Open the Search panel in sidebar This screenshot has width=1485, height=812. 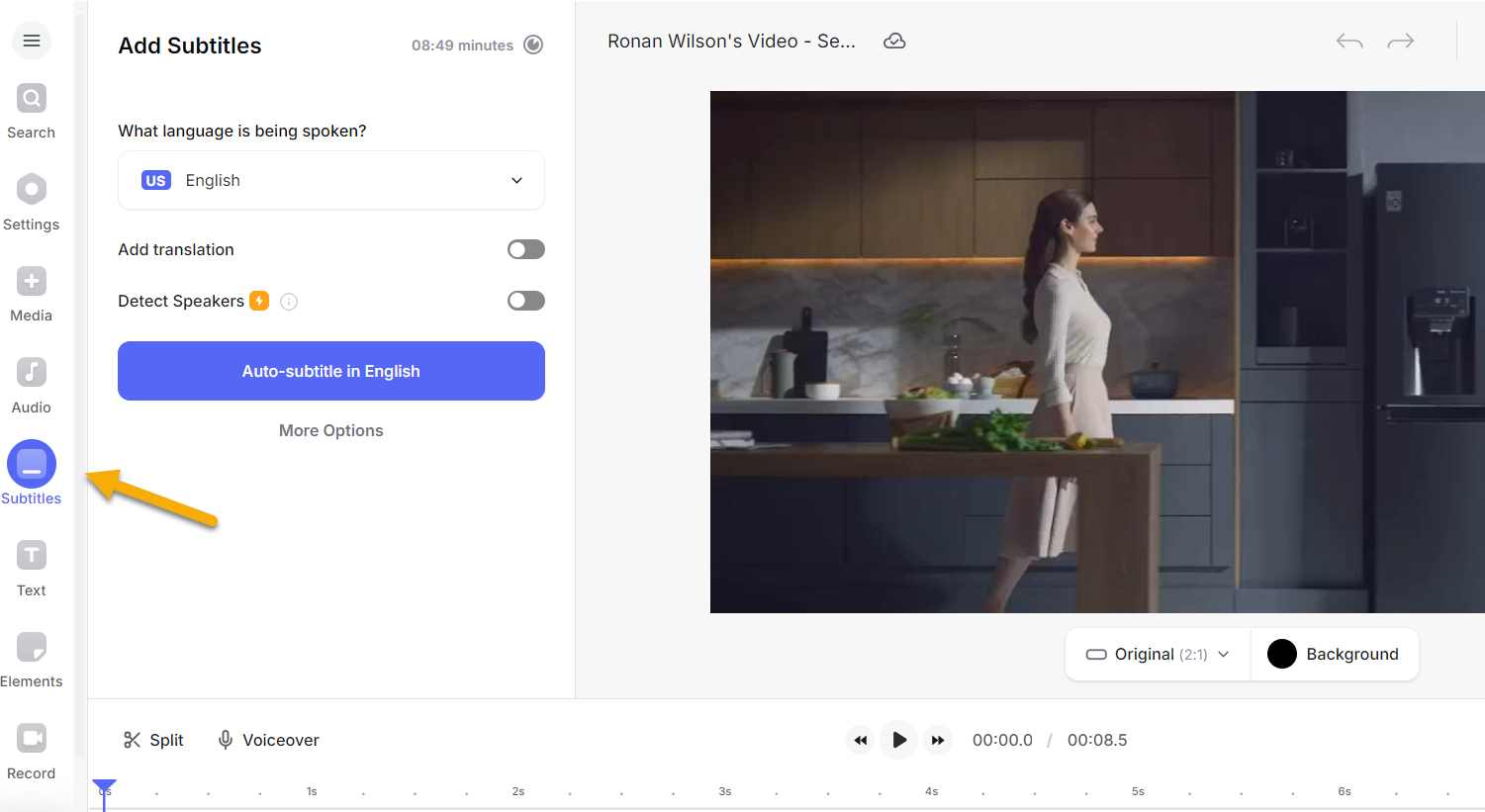click(x=32, y=111)
